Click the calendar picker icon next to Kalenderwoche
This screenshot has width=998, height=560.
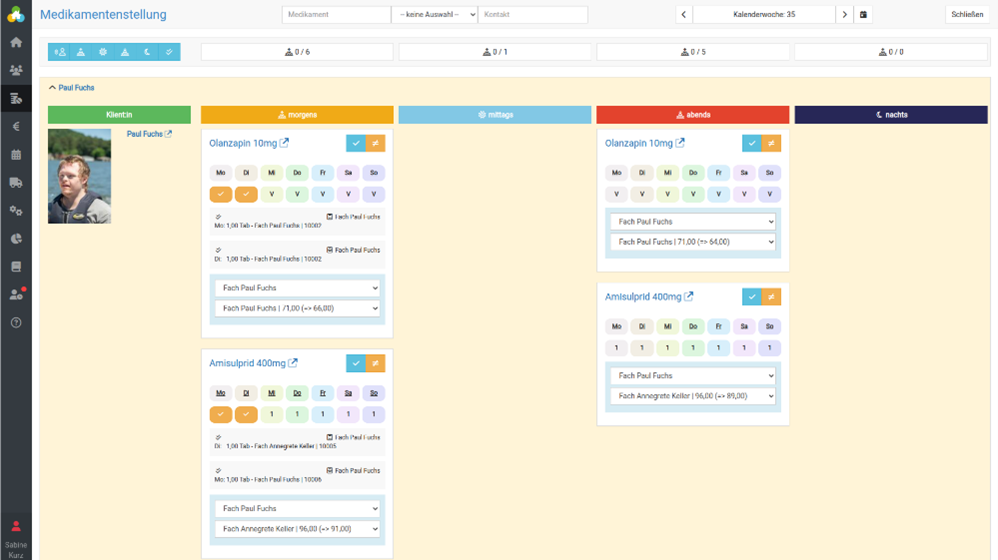pyautogui.click(x=864, y=15)
